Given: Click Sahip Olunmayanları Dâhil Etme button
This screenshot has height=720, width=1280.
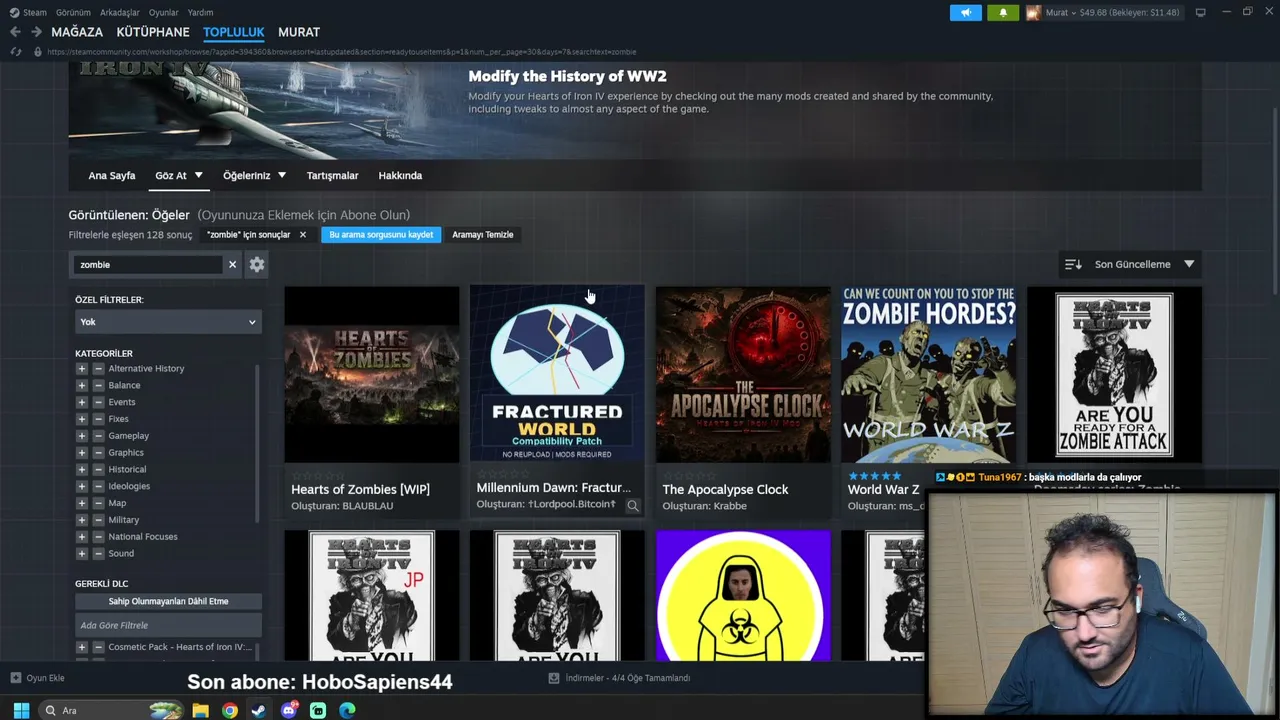Looking at the screenshot, I should [168, 601].
